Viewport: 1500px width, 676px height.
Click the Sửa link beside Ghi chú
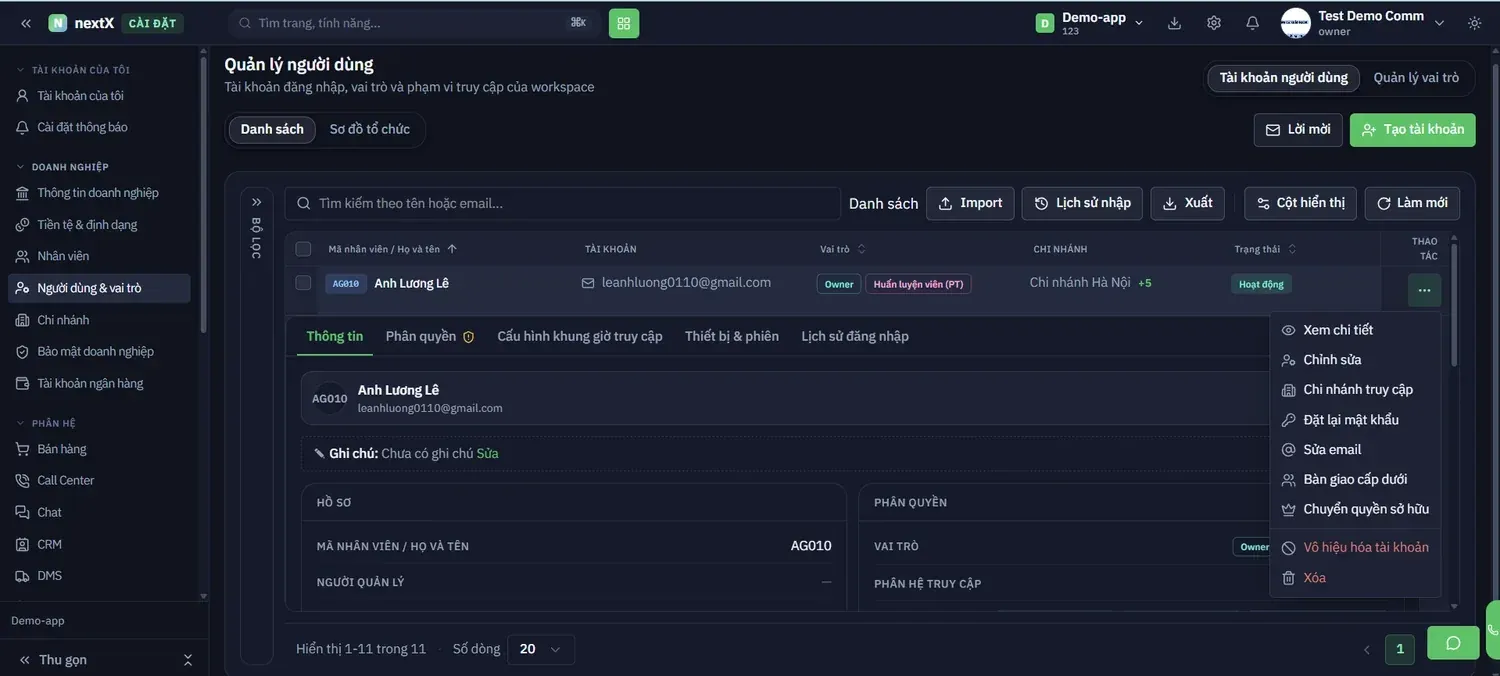(487, 454)
